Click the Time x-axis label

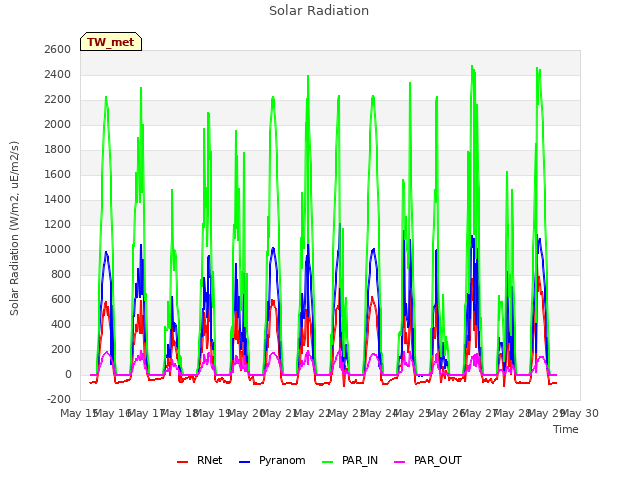566,429
